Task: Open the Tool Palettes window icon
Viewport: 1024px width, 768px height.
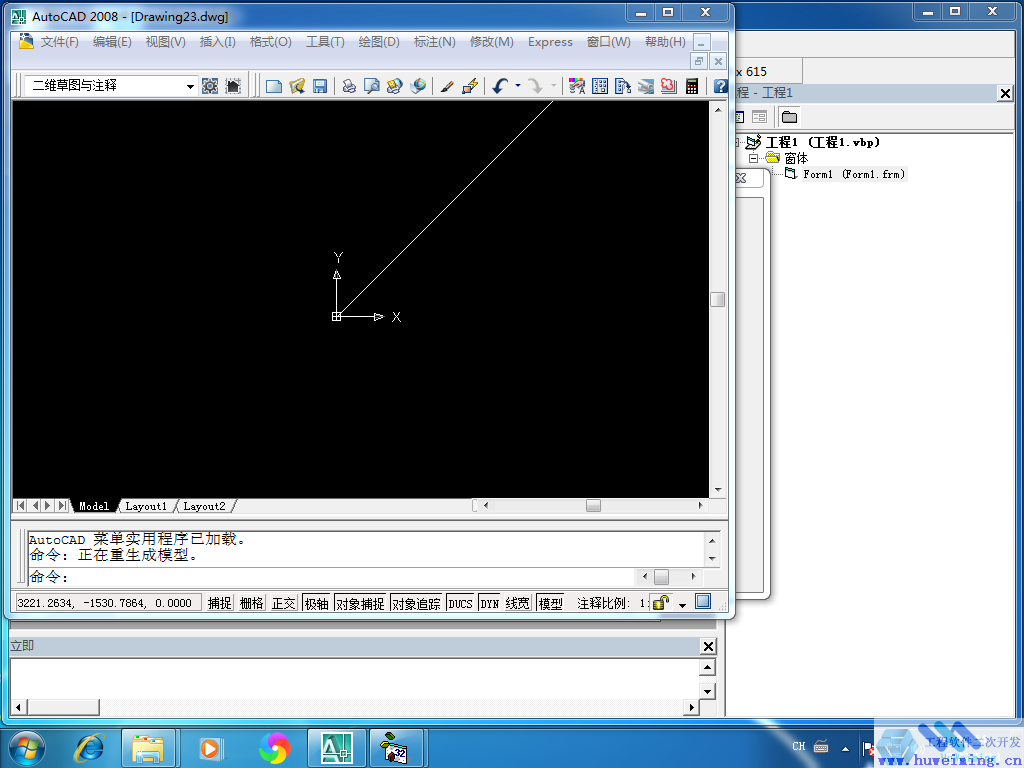Action: (622, 86)
